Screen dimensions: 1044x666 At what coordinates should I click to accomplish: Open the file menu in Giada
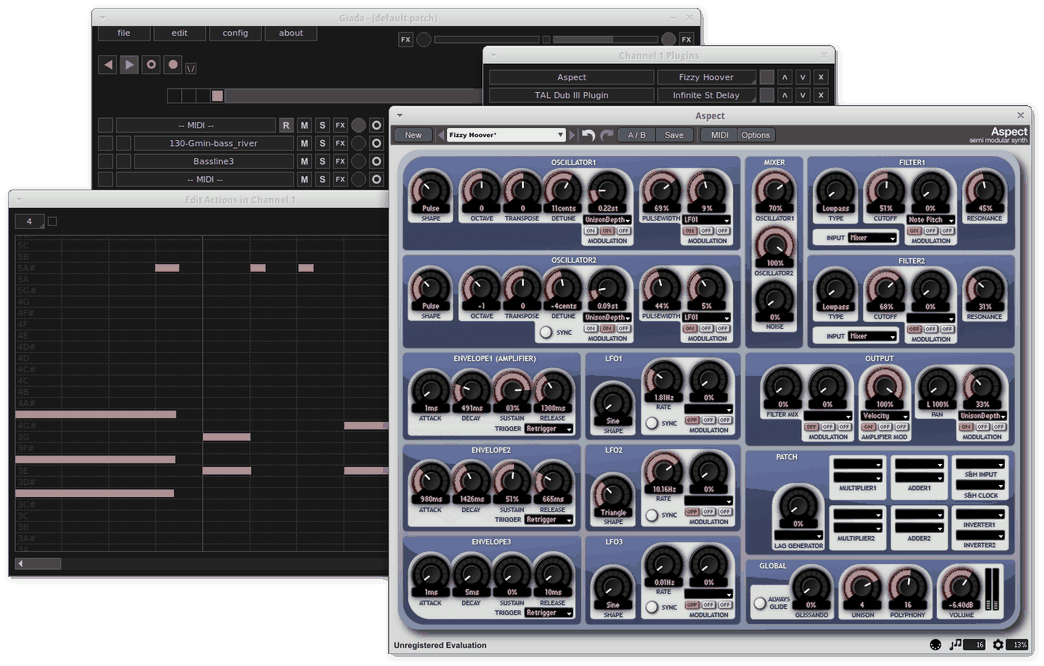[124, 33]
